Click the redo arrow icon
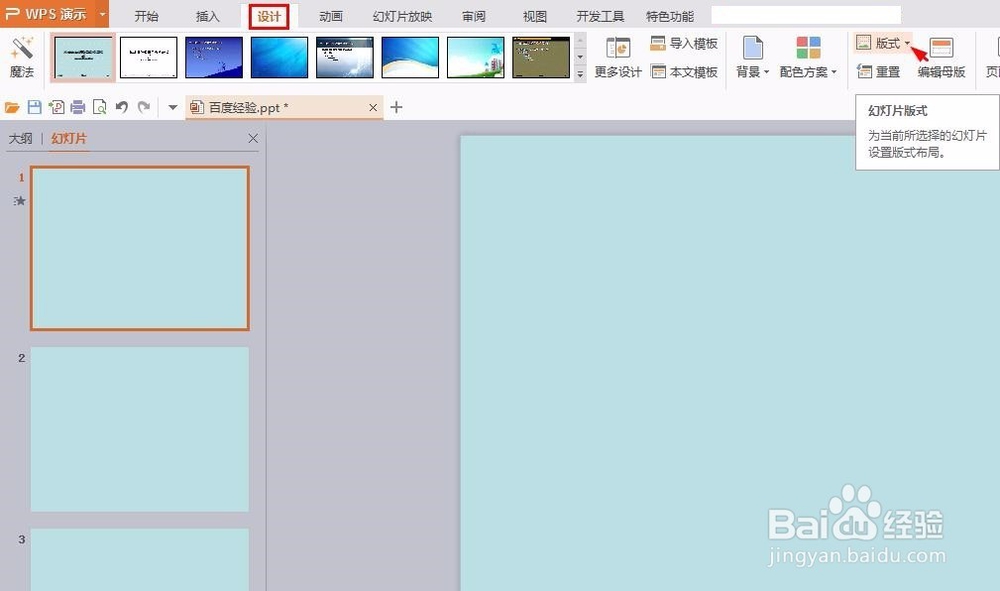Image resolution: width=1000 pixels, height=591 pixels. coord(144,107)
